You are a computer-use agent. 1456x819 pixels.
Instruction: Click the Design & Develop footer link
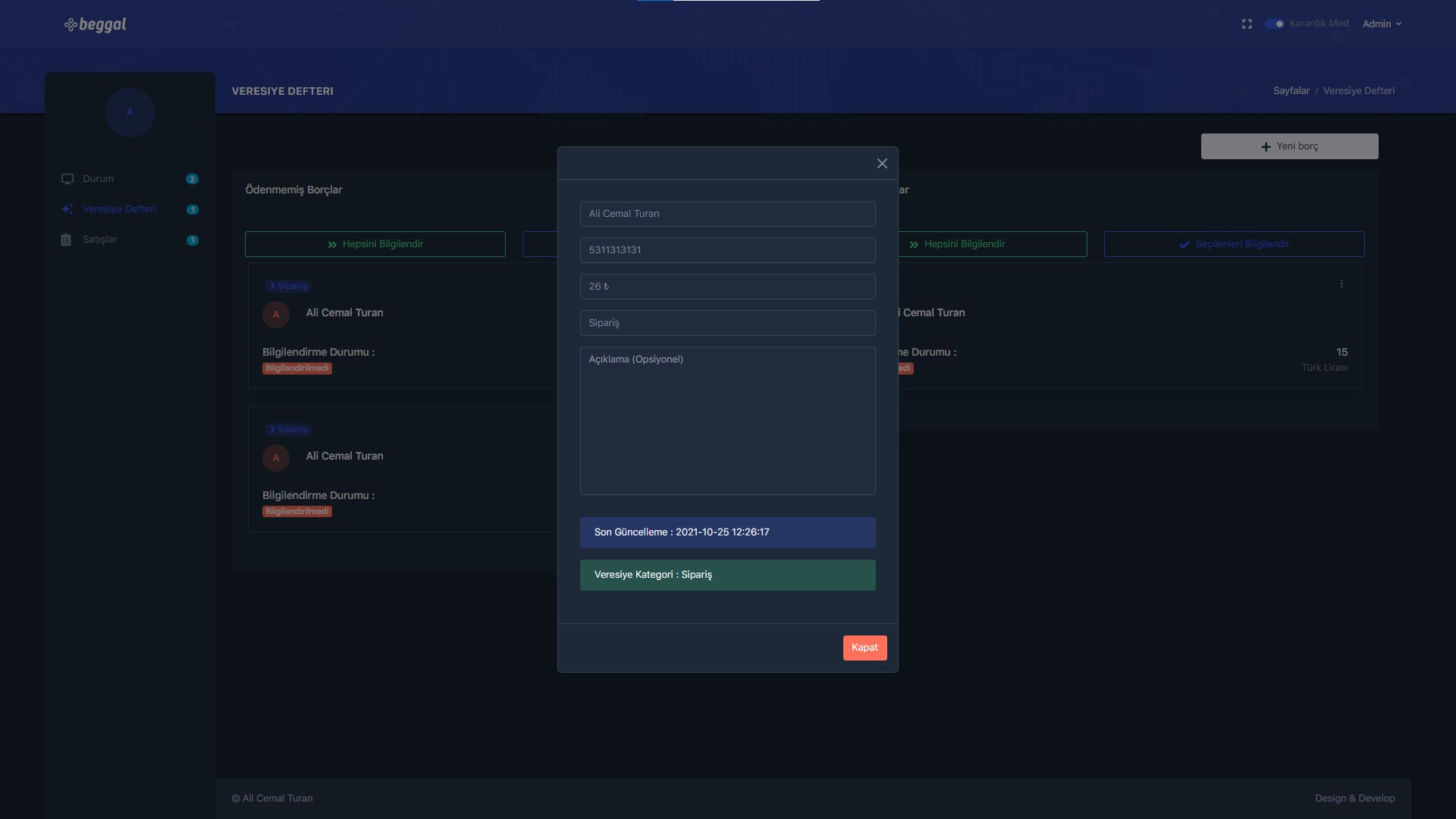click(x=1354, y=799)
